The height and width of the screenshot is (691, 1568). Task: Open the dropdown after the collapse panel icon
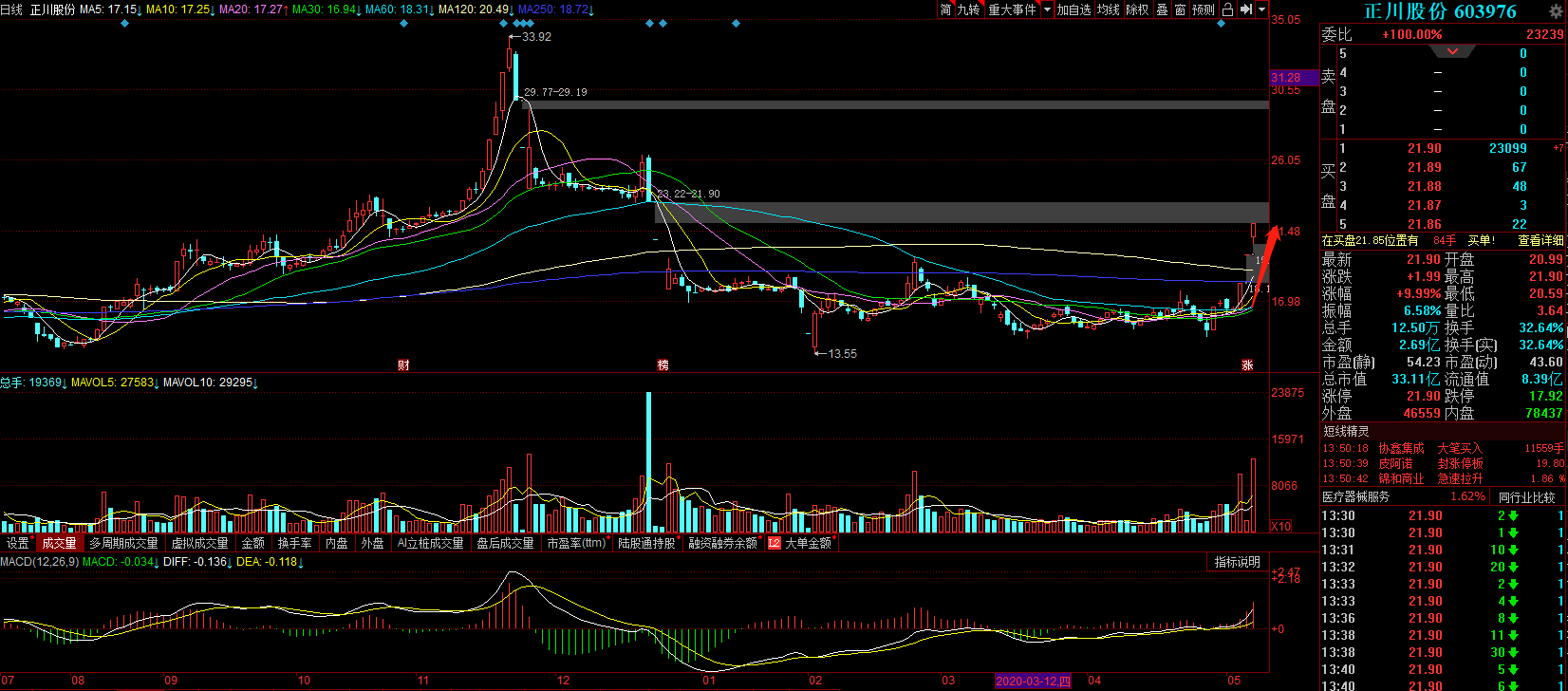(1261, 9)
